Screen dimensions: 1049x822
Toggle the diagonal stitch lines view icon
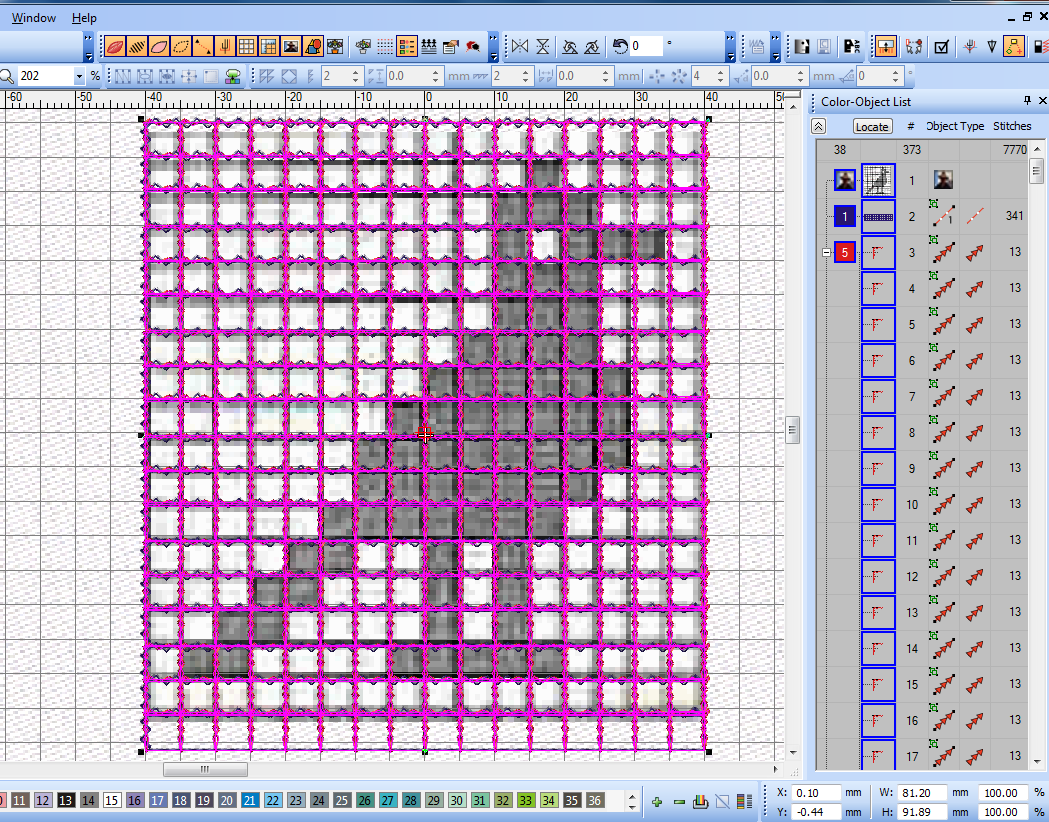coord(137,47)
